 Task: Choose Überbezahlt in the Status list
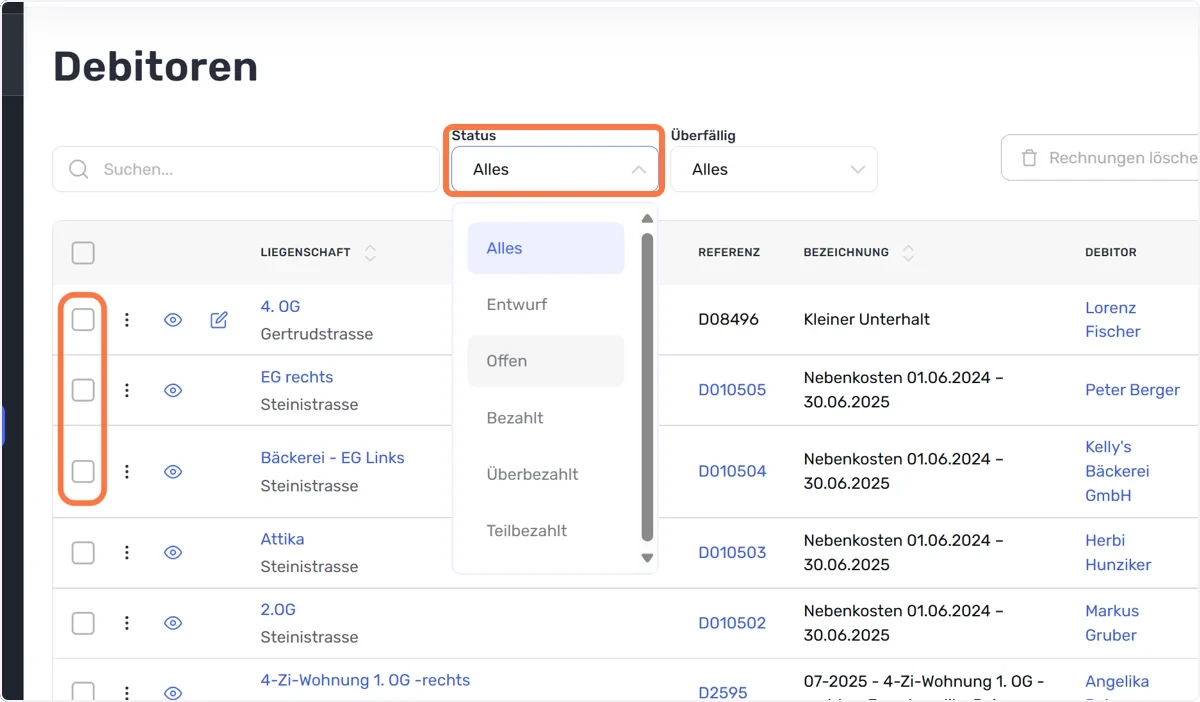coord(546,474)
